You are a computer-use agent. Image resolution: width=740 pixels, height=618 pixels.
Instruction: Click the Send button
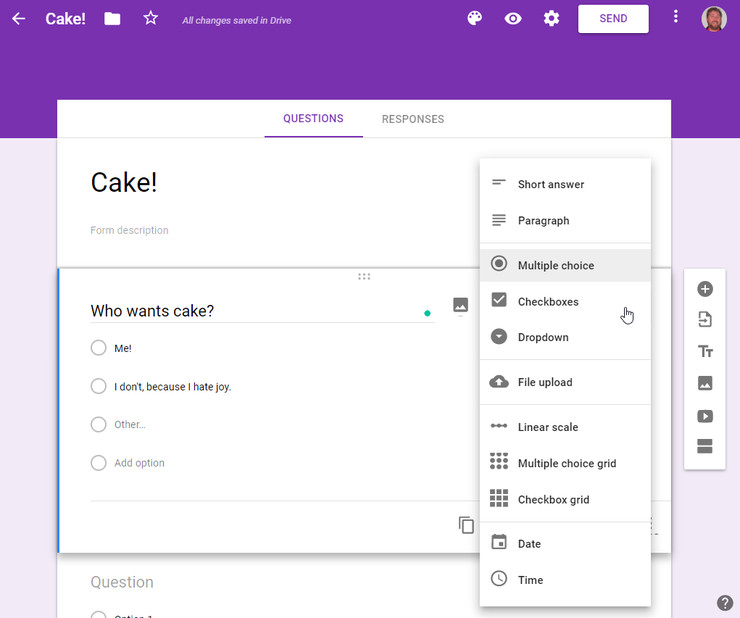[x=613, y=18]
